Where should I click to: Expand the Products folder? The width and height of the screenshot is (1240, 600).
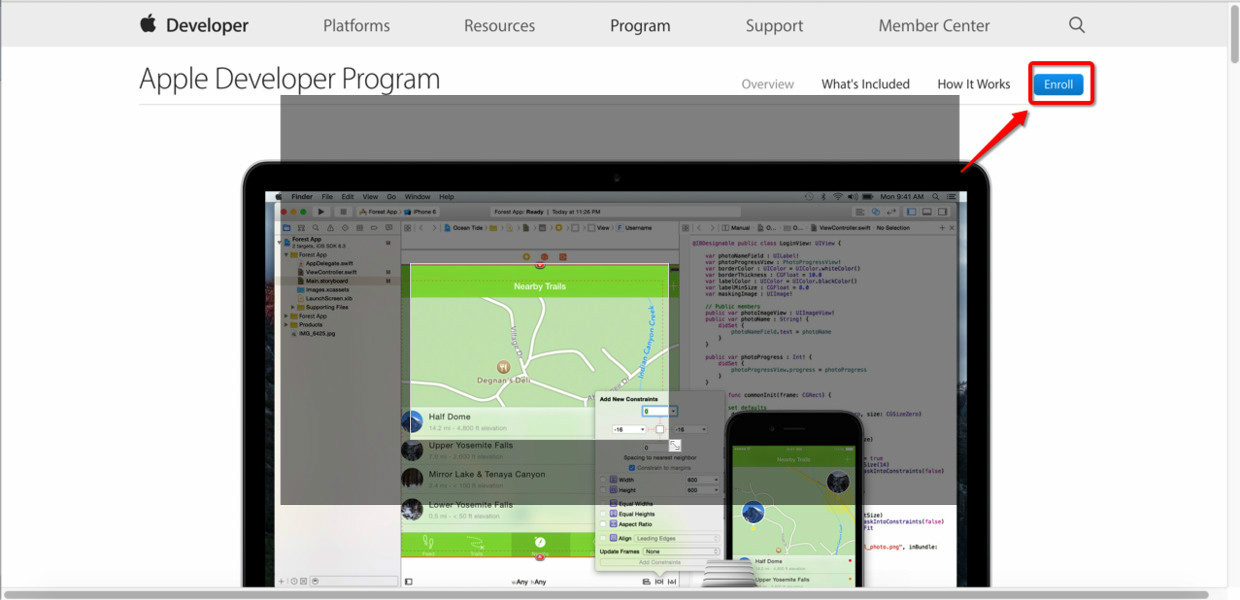point(286,325)
